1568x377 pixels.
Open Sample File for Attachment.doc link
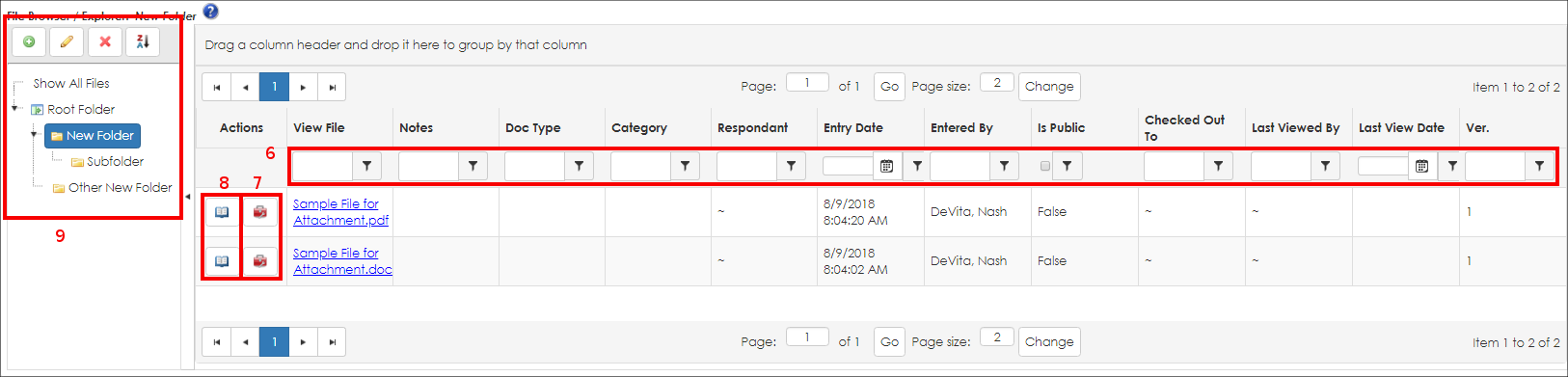pyautogui.click(x=342, y=261)
